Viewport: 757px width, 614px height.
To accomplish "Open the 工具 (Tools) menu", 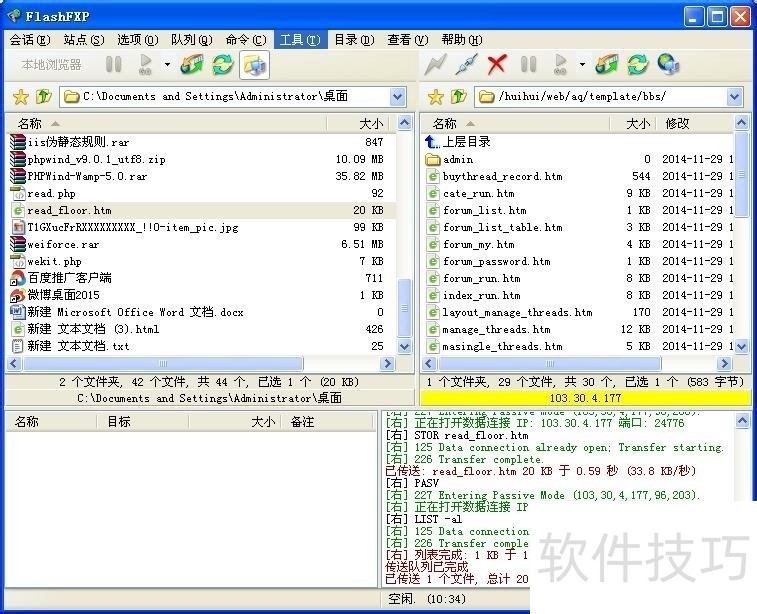I will pyautogui.click(x=298, y=40).
